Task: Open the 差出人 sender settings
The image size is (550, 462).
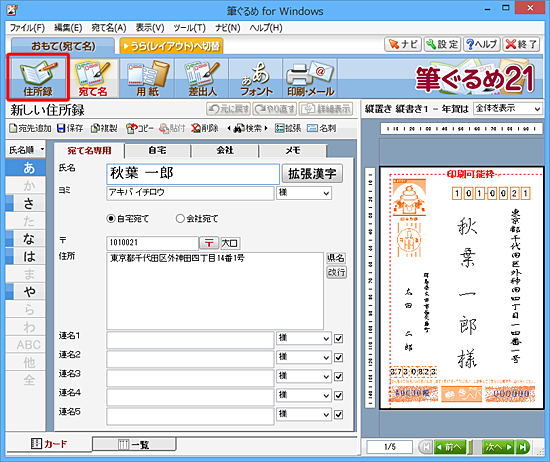Action: click(202, 78)
